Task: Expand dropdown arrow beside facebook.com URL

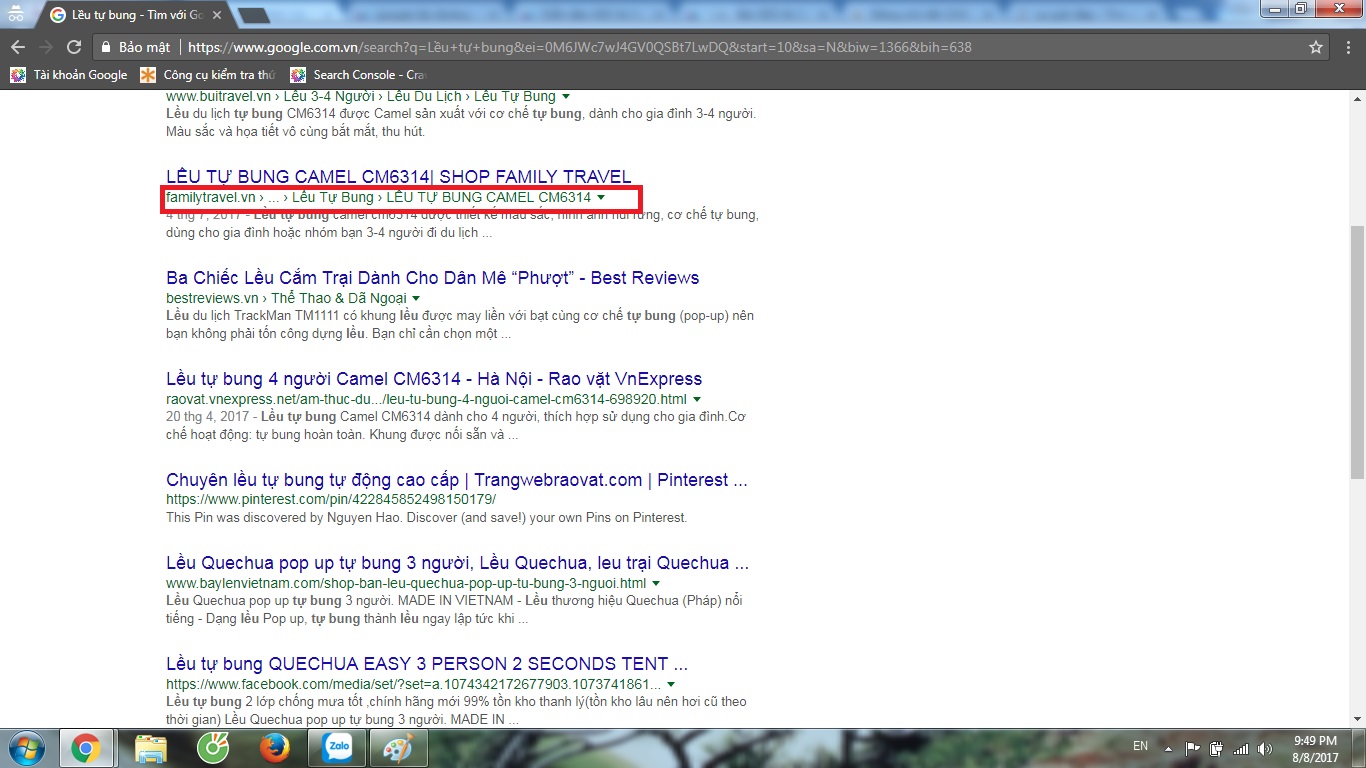Action: (672, 685)
